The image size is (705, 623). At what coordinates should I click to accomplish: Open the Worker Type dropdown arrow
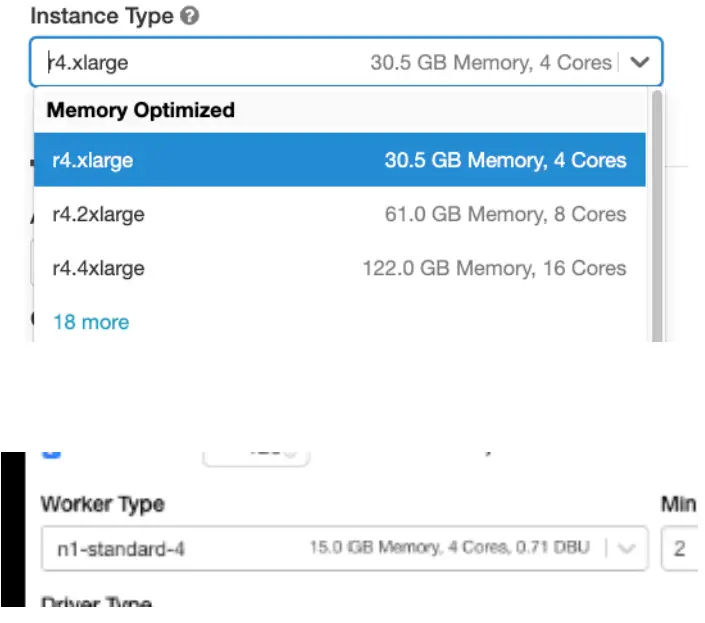tap(625, 548)
